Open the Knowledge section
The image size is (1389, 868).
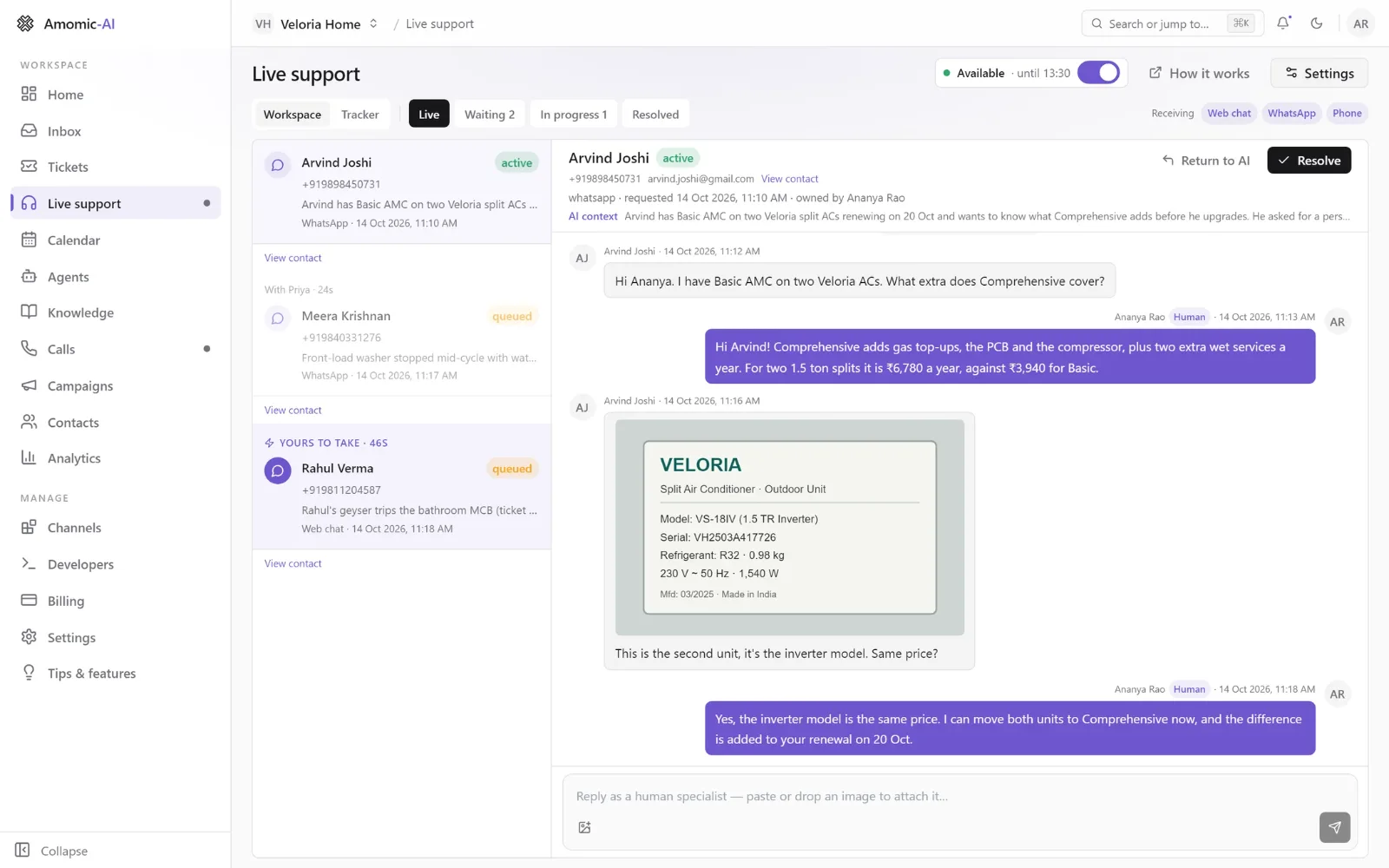115,312
